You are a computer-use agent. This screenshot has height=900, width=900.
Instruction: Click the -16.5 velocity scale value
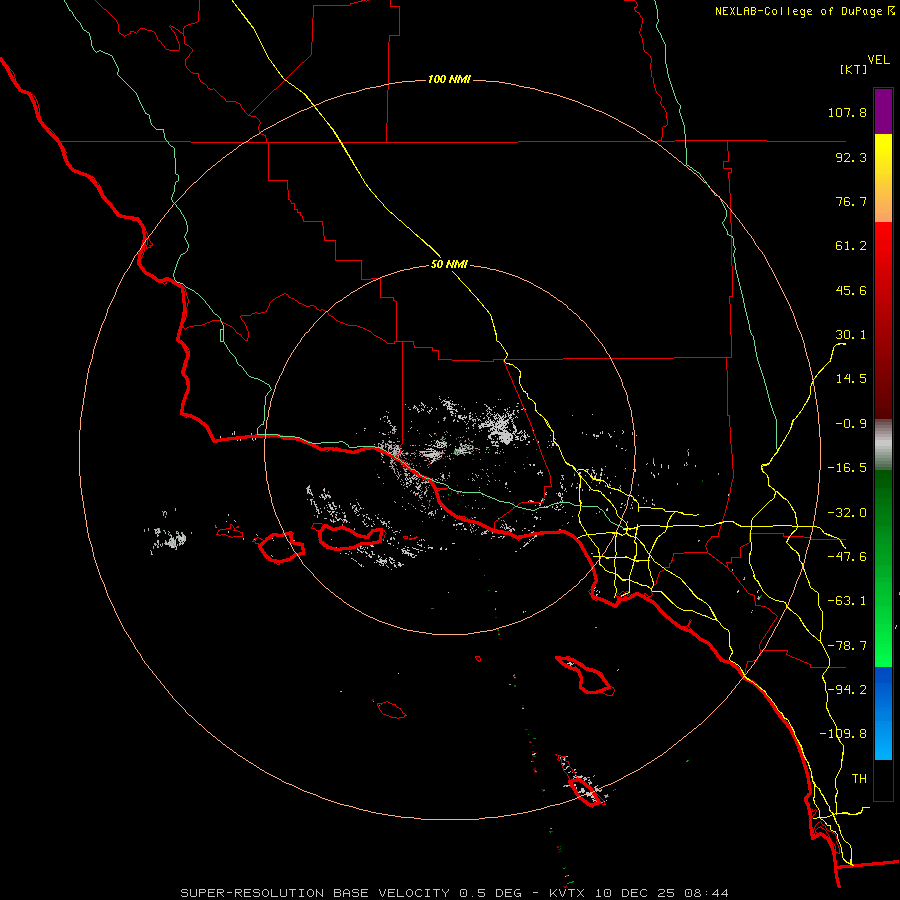847,468
